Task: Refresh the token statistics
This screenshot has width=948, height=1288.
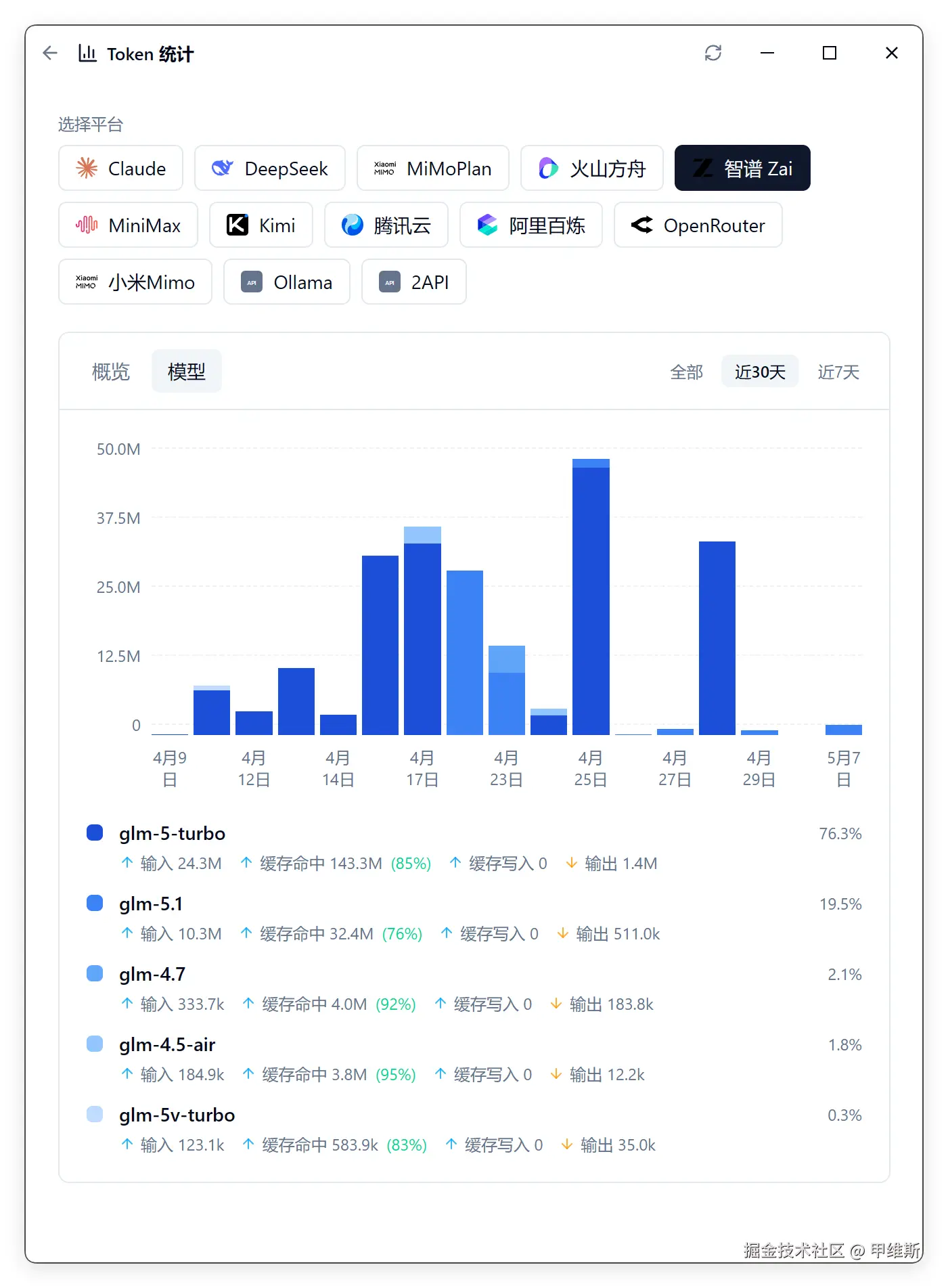Action: (713, 53)
